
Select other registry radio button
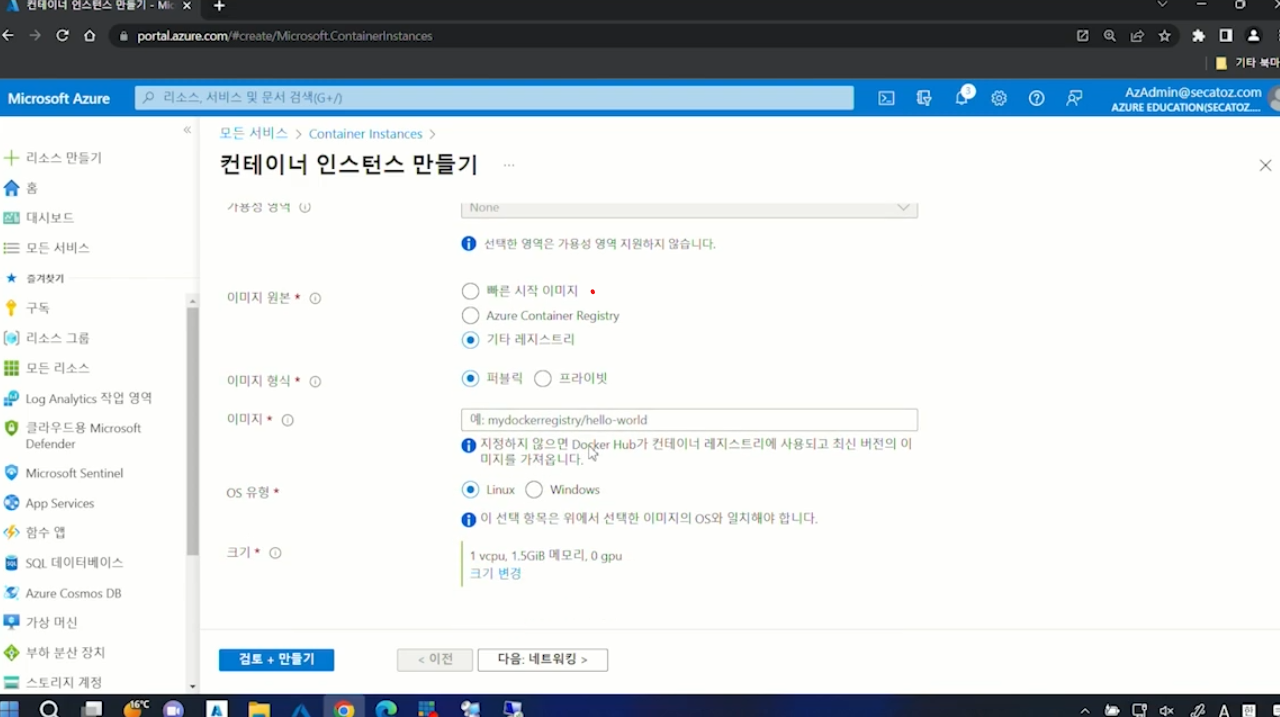pyautogui.click(x=471, y=340)
